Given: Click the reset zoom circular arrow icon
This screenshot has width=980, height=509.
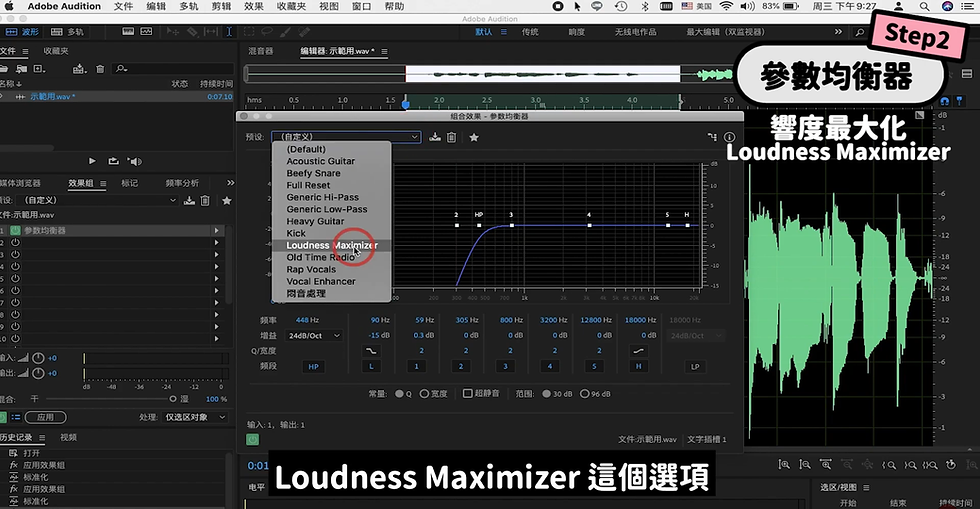Looking at the screenshot, I should tap(951, 464).
